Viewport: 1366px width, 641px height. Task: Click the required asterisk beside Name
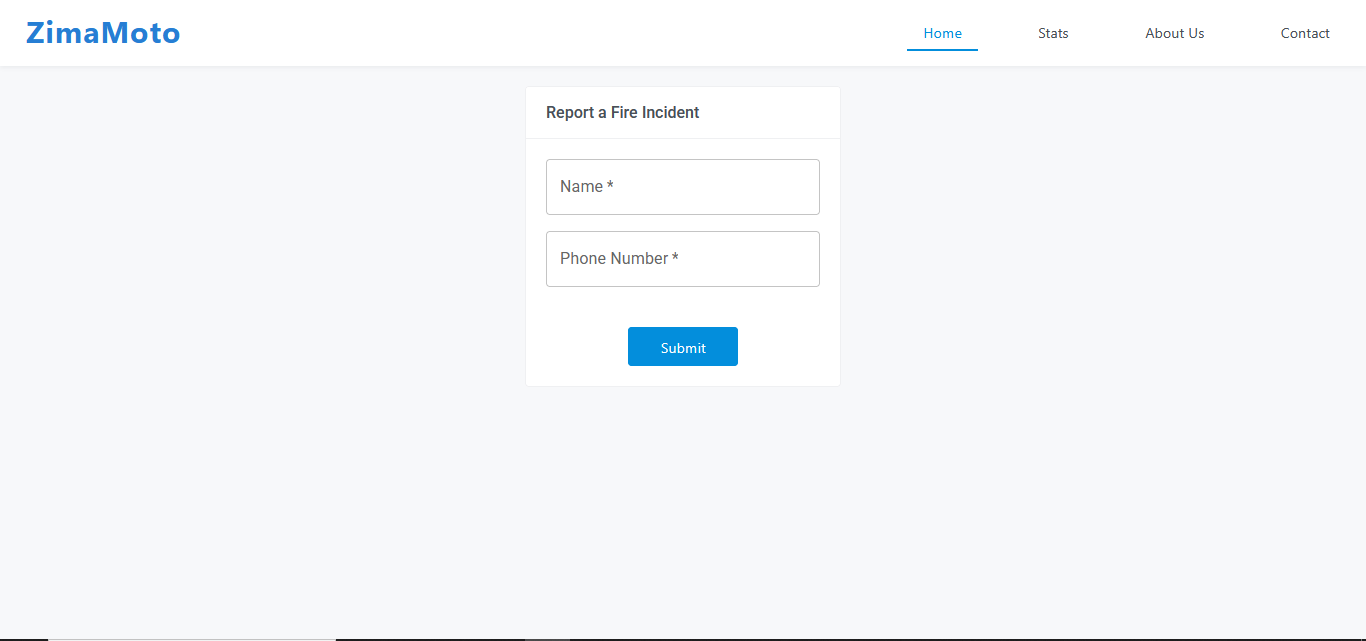610,186
